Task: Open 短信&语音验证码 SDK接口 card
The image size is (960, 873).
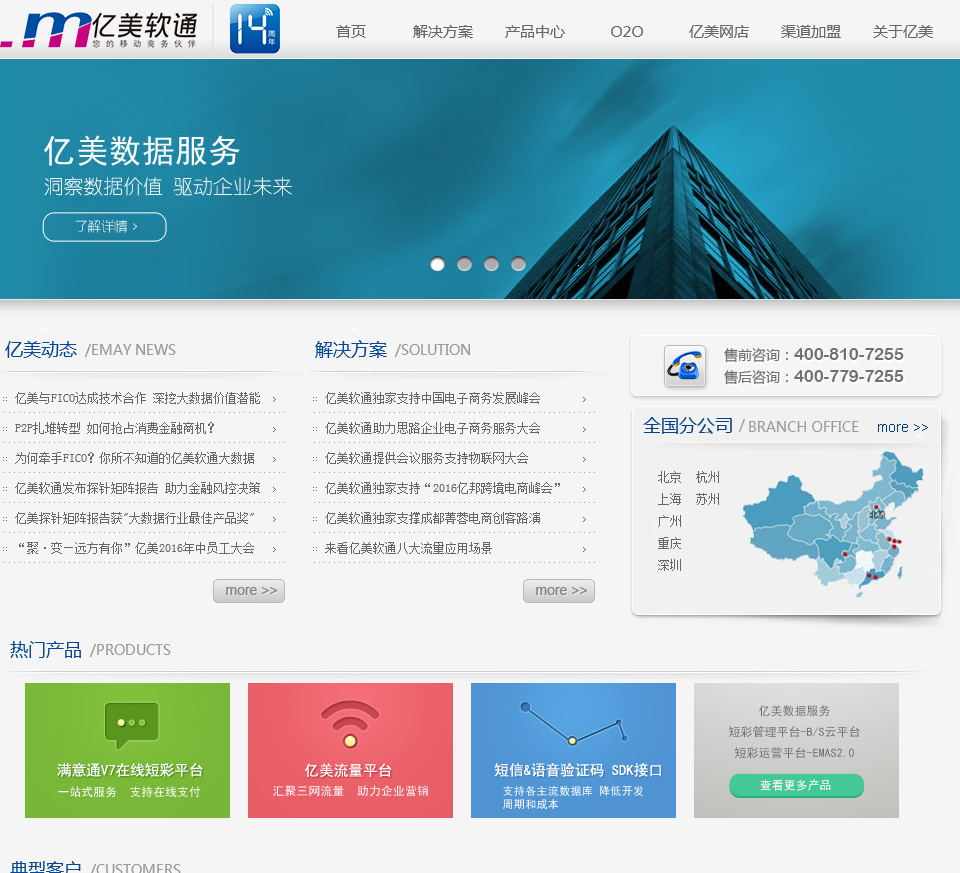Action: click(x=573, y=751)
